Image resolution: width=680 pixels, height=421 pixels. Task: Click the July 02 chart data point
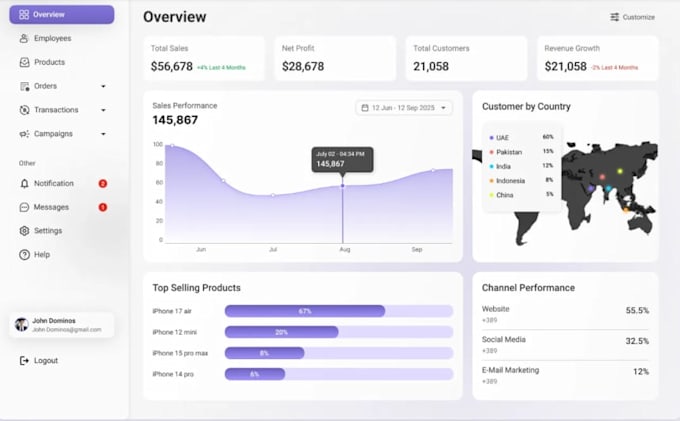pos(343,186)
